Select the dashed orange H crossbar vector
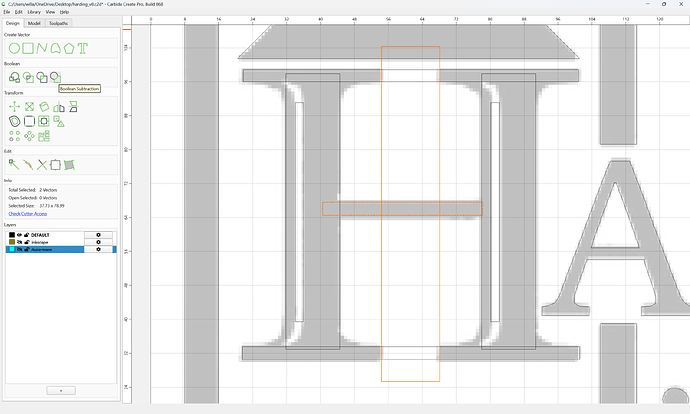The width and height of the screenshot is (690, 414). (402, 209)
